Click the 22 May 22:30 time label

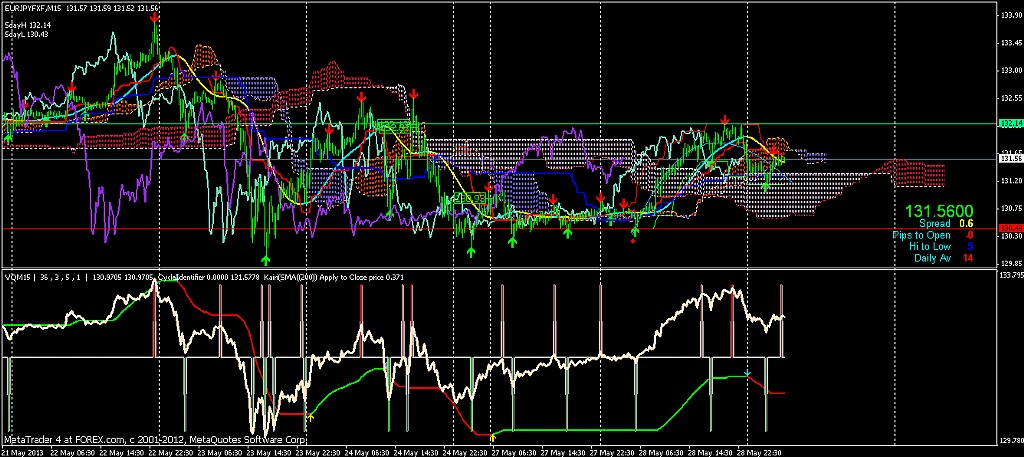170,452
